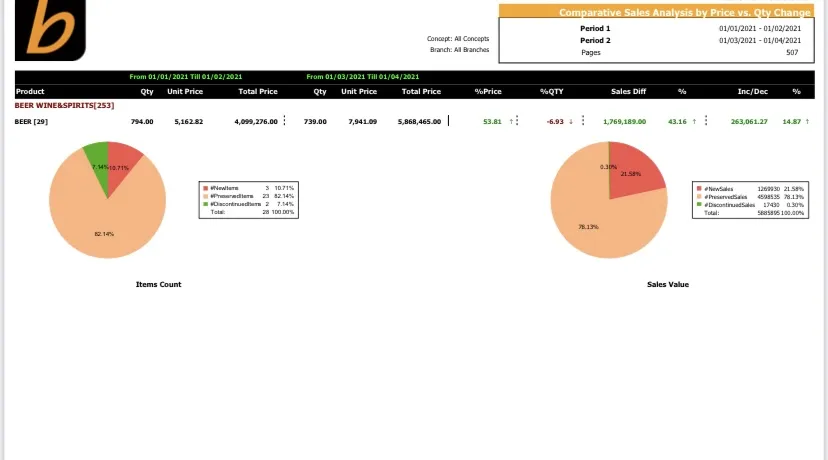828x460 pixels.
Task: Click the quantity value 794.00
Action: 142,121
